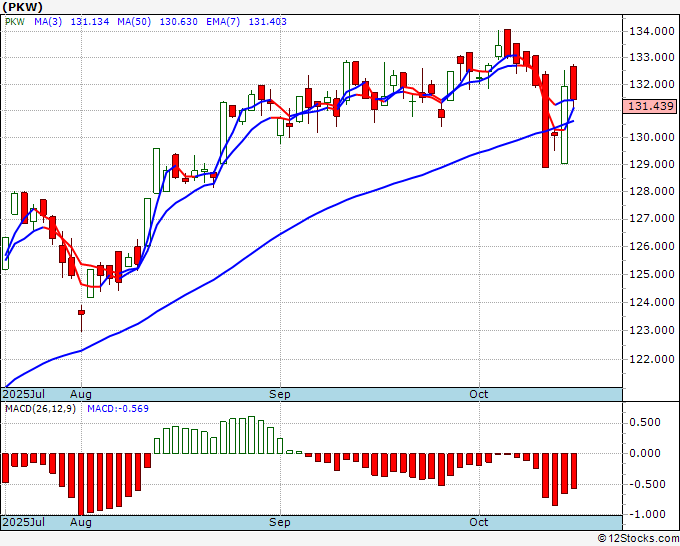
Task: Click the EMA(7) indicator label
Action: (x=223, y=22)
